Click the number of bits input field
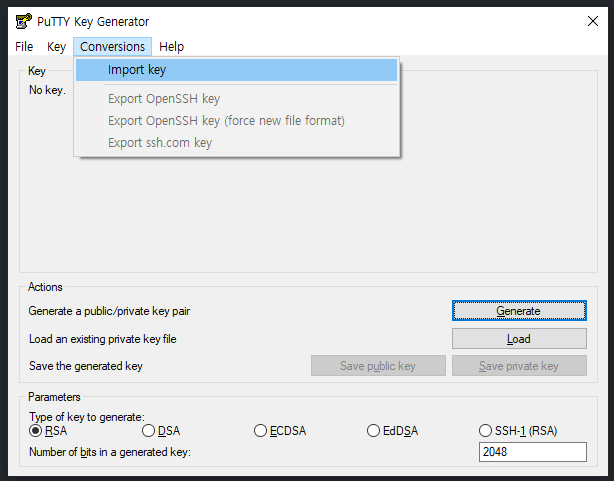 [x=532, y=452]
